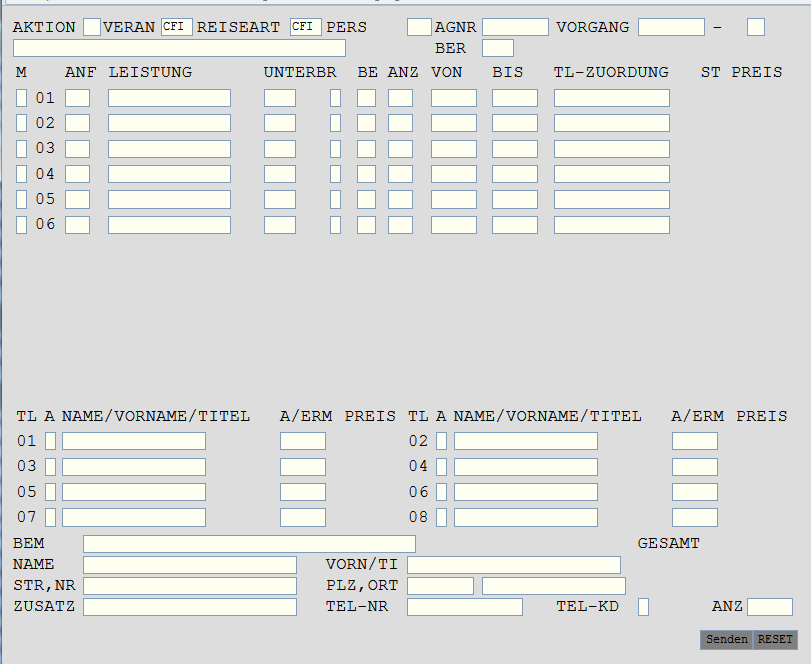Select the REISEART field containing CFI

[x=306, y=27]
